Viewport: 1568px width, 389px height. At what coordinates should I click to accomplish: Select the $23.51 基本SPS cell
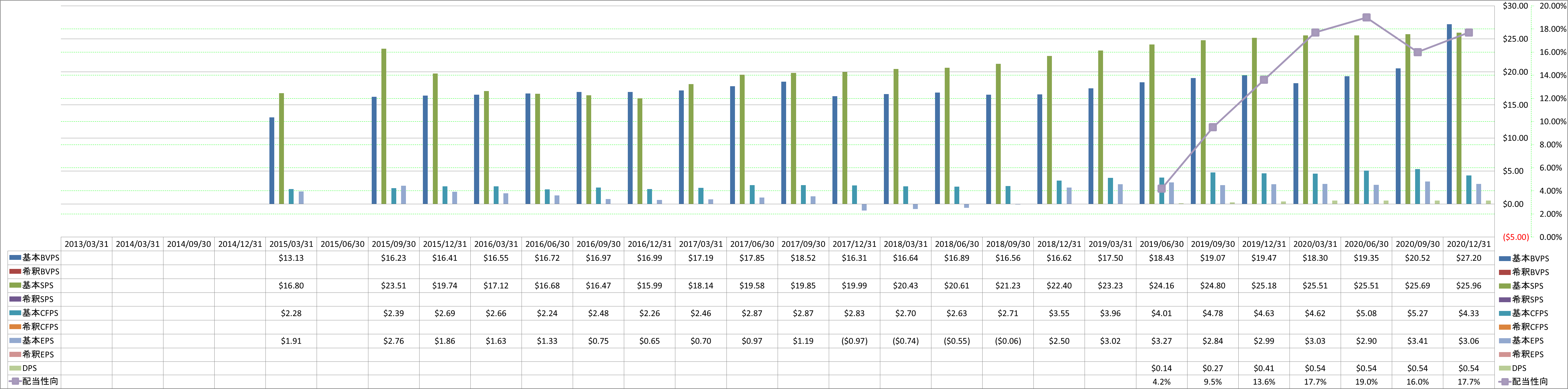[x=393, y=286]
